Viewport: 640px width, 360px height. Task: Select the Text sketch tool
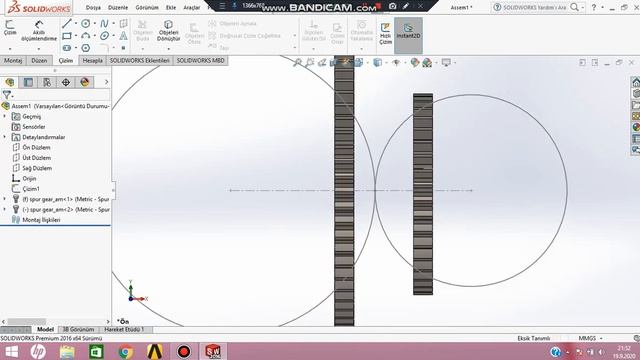point(123,36)
